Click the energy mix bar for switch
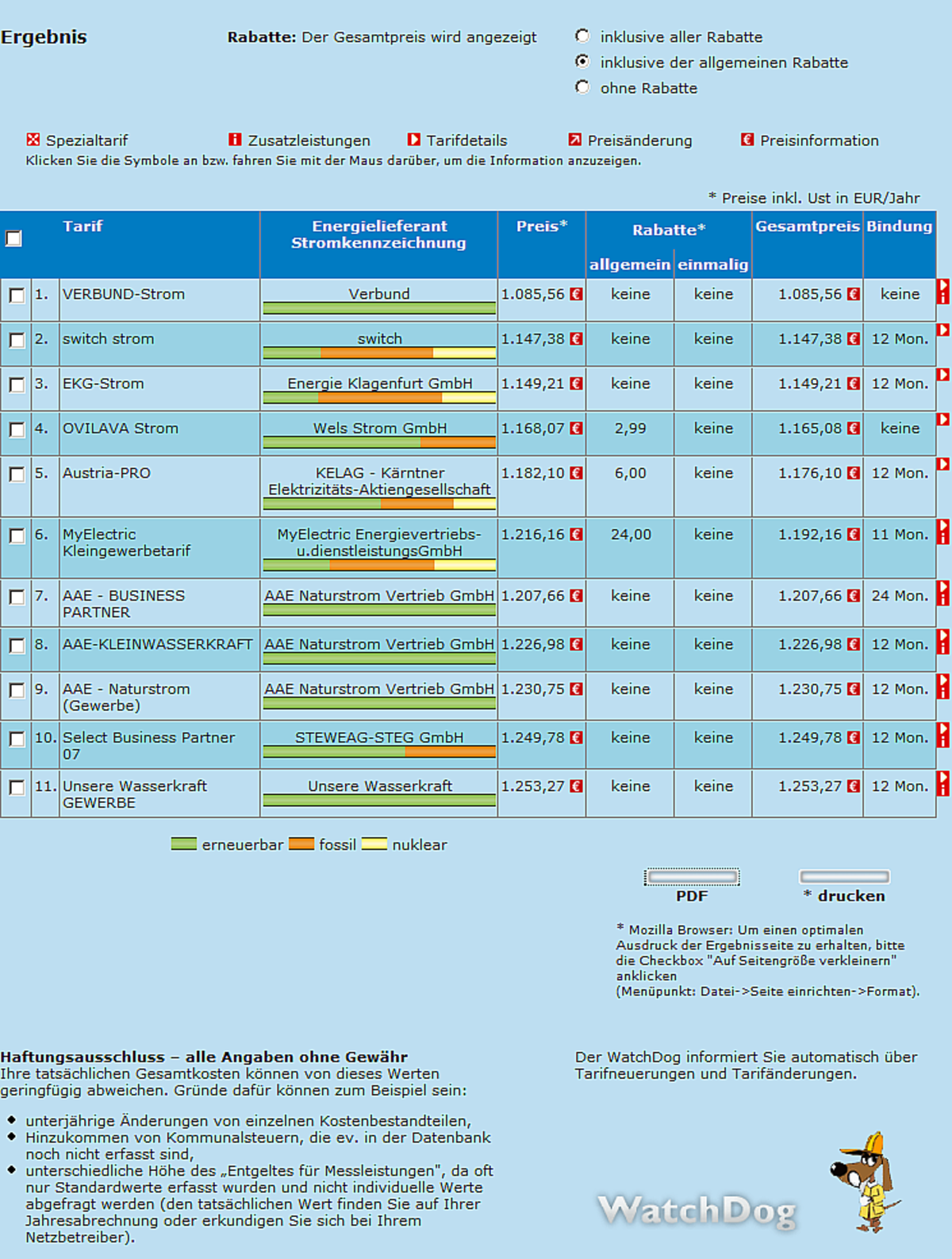Image resolution: width=952 pixels, height=1259 pixels. tap(379, 353)
